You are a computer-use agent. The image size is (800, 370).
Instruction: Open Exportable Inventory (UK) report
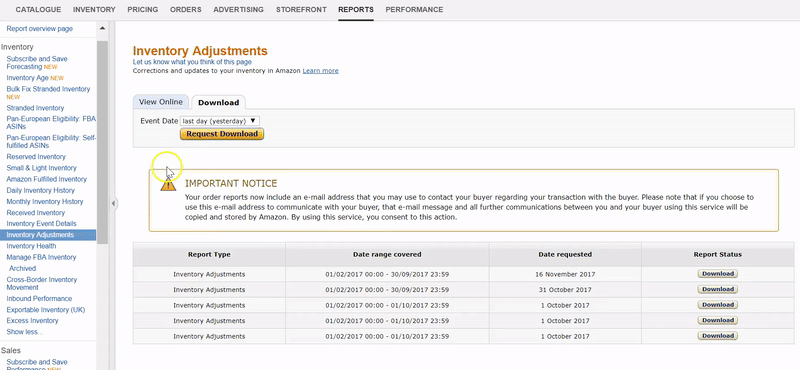point(45,310)
